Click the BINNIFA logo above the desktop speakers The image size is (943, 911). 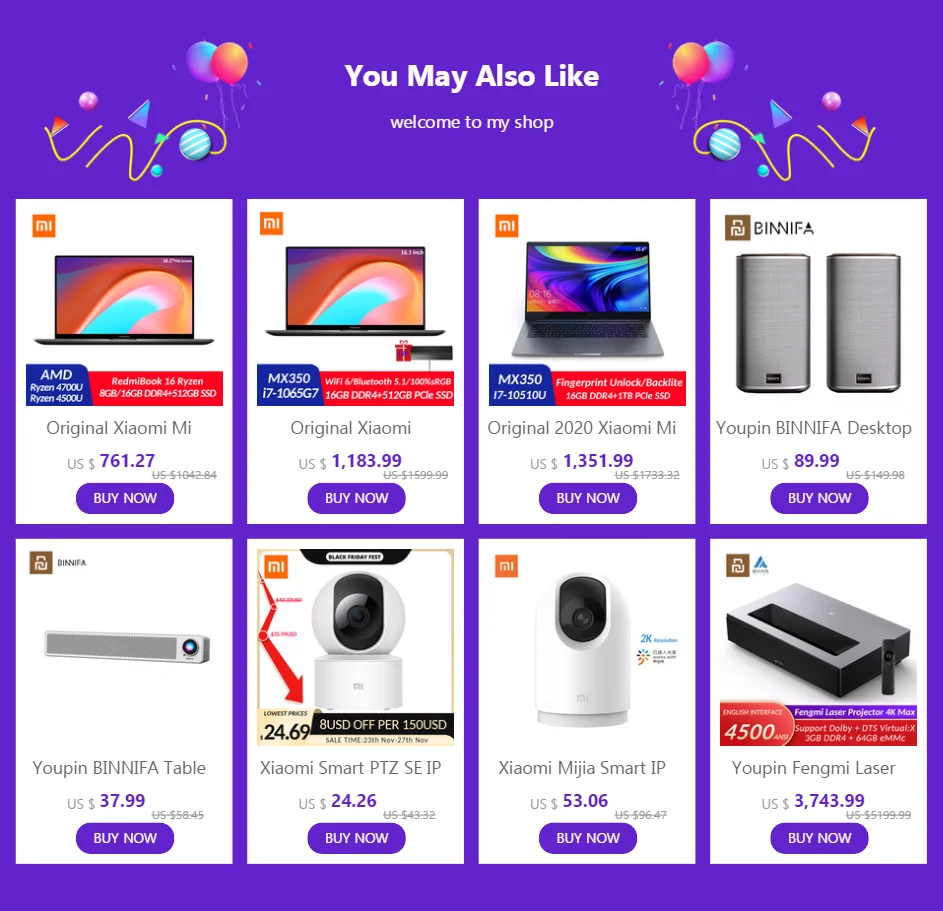pyautogui.click(x=769, y=228)
